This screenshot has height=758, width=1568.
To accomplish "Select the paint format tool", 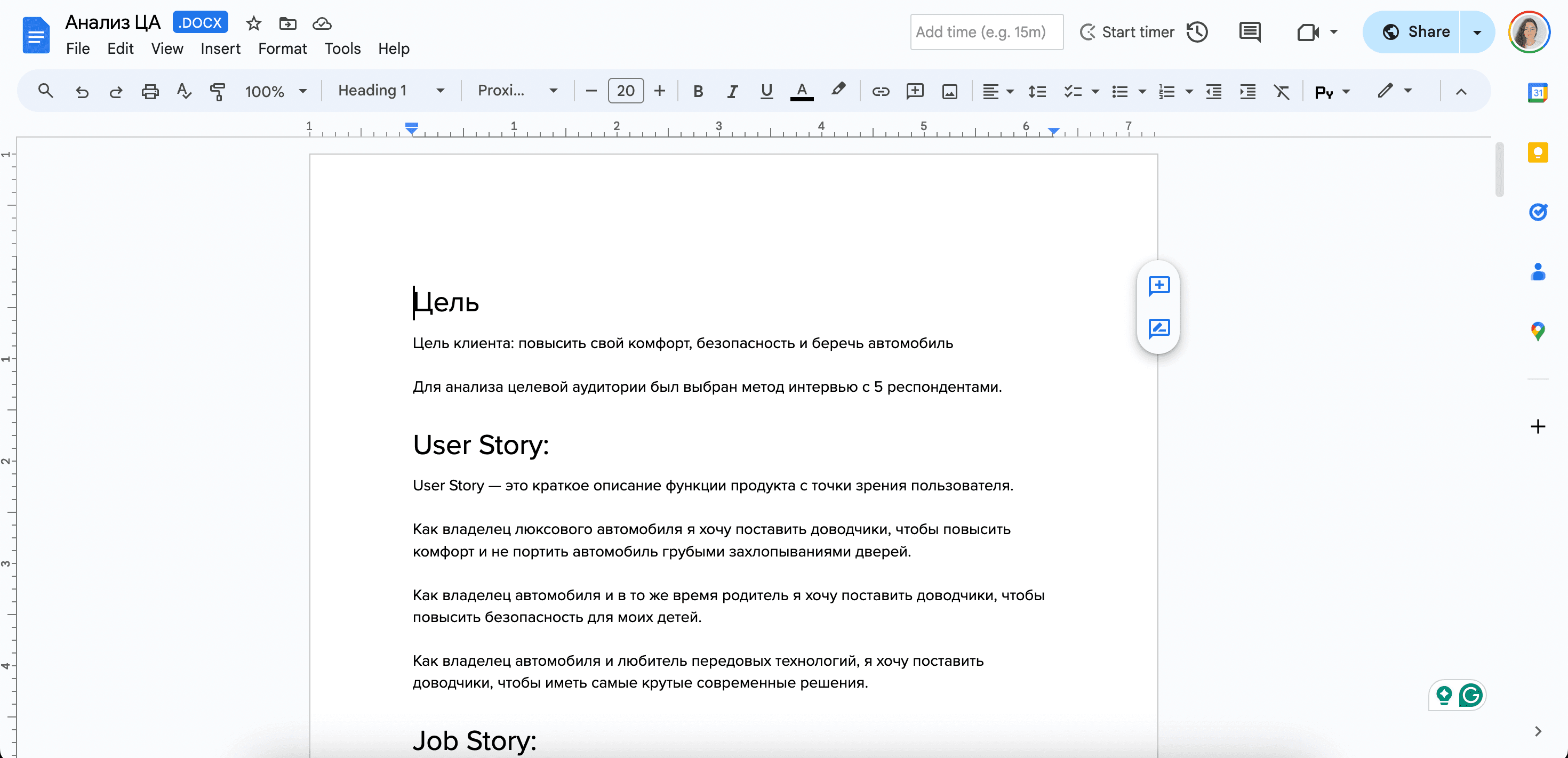I will 217,91.
